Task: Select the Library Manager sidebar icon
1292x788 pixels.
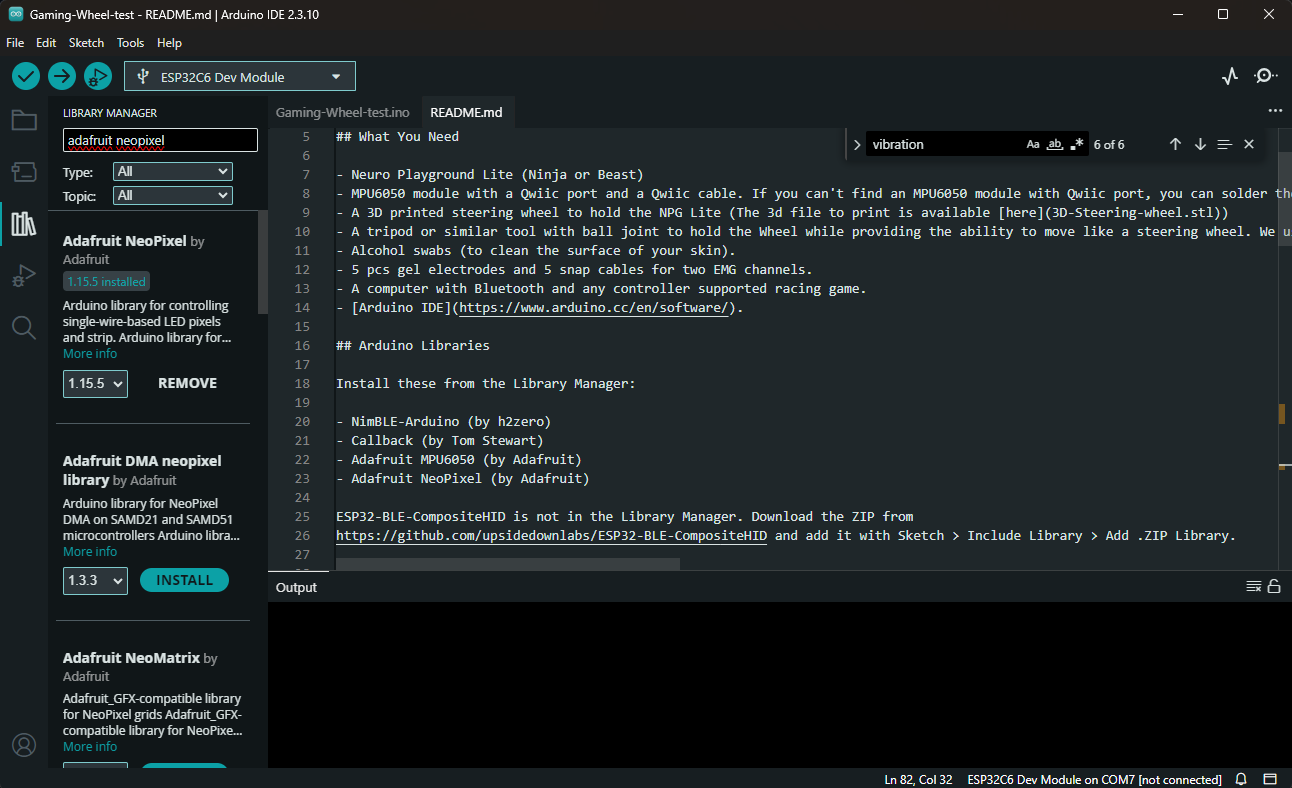Action: tap(24, 224)
